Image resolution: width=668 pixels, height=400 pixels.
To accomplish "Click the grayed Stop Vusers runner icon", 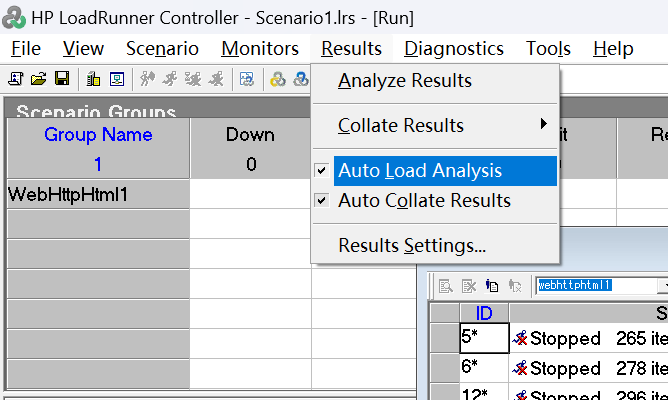I will 216,79.
